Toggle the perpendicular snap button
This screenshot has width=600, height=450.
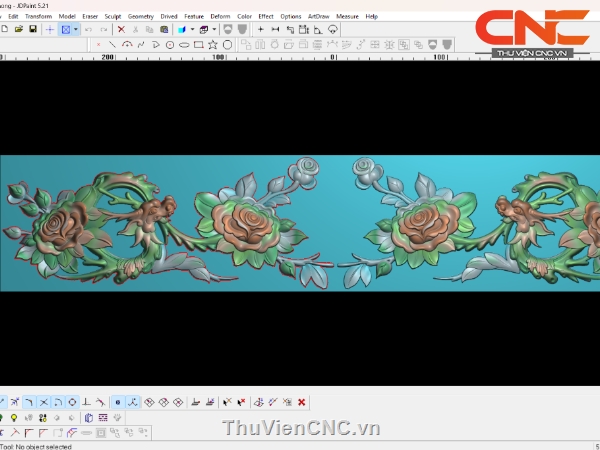coord(86,402)
